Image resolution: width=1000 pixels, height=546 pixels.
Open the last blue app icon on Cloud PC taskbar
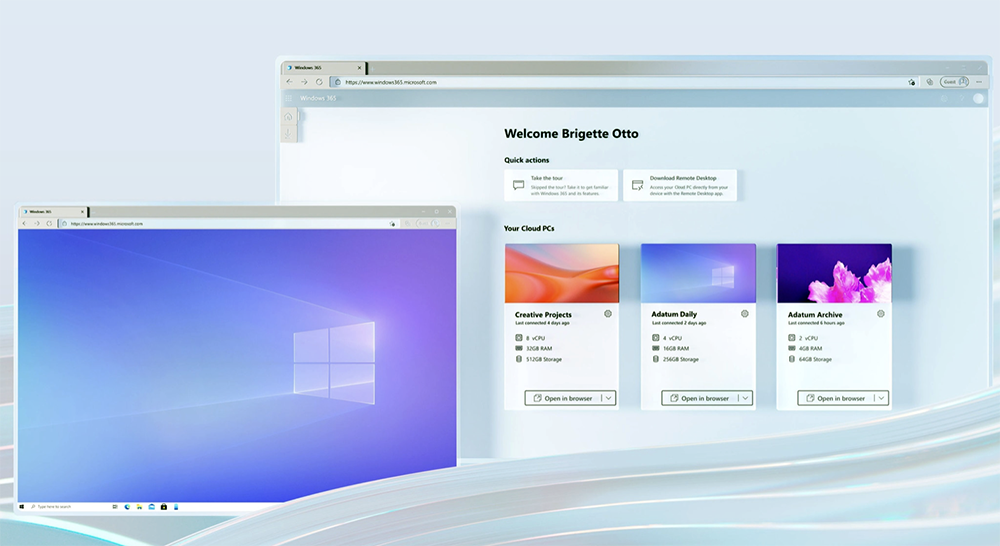[176, 506]
